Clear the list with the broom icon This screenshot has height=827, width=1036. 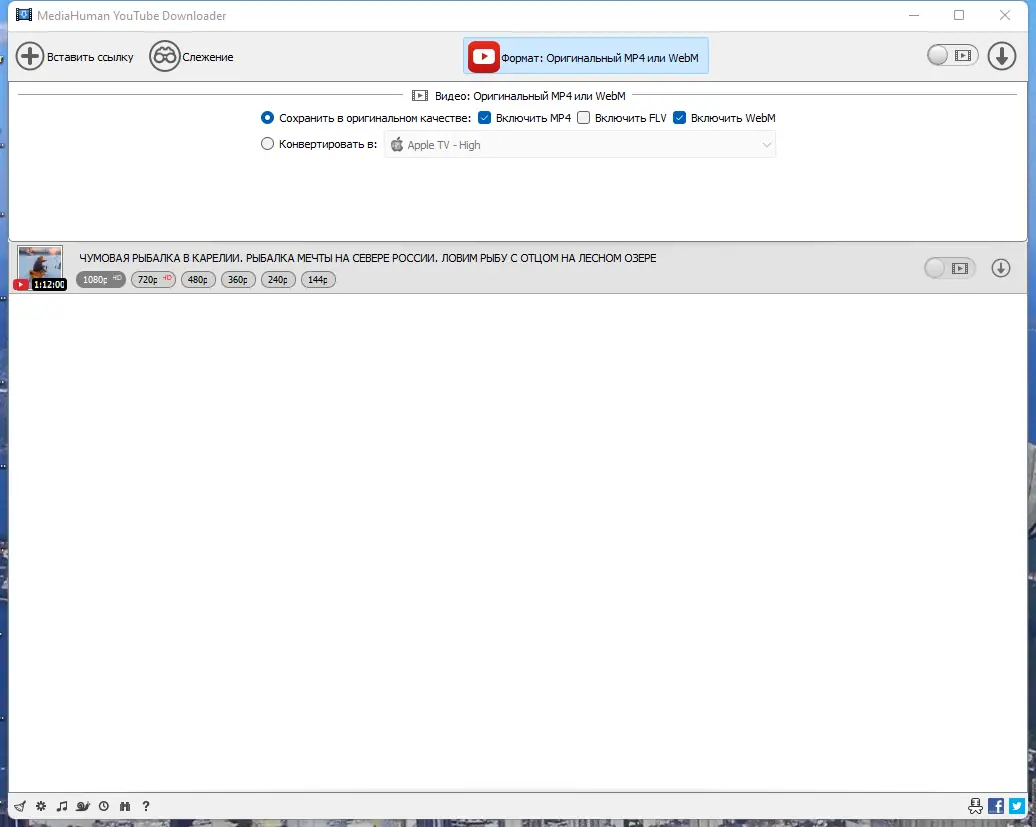[x=20, y=806]
